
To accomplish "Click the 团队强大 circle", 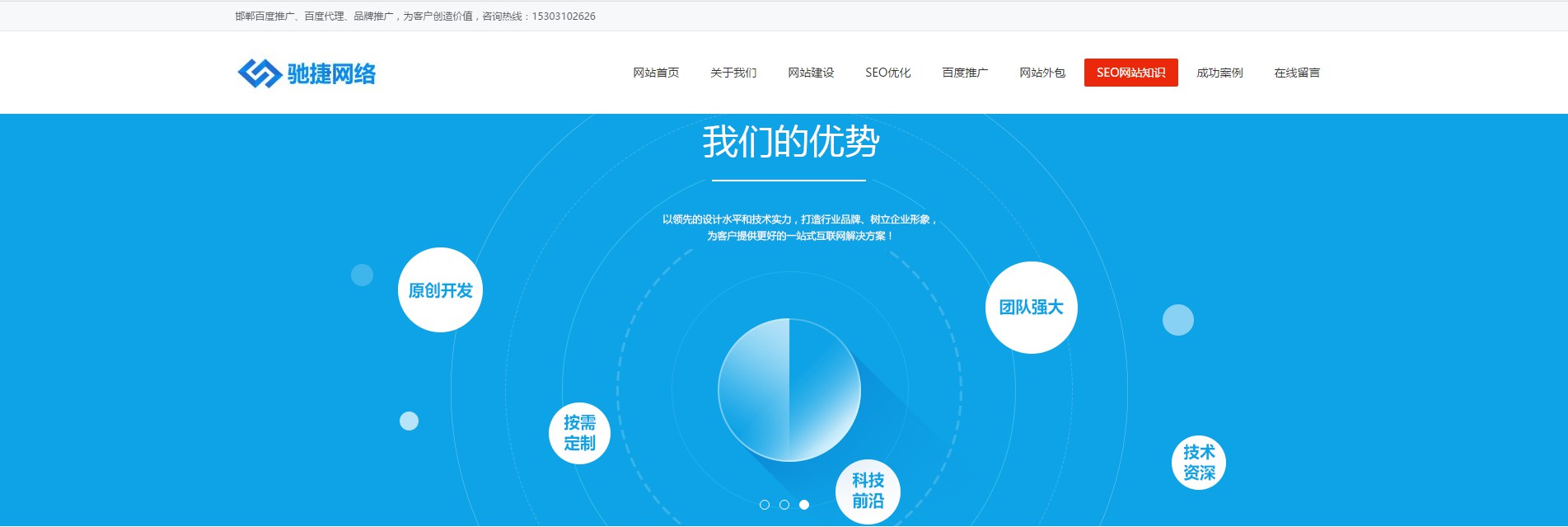I will (x=1032, y=308).
